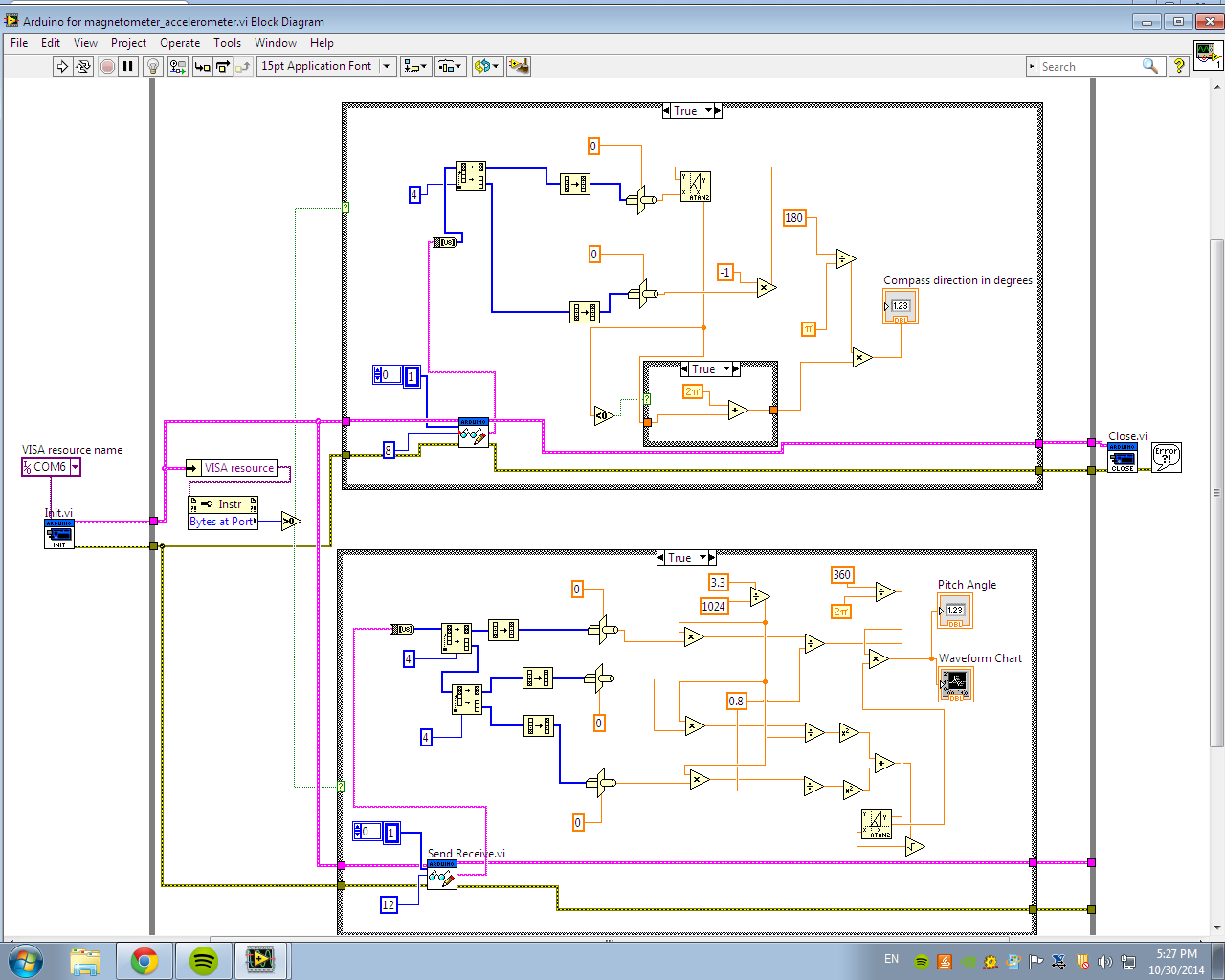This screenshot has height=980, width=1225.
Task: Click next-case arrow on top case structure
Action: pyautogui.click(x=717, y=111)
